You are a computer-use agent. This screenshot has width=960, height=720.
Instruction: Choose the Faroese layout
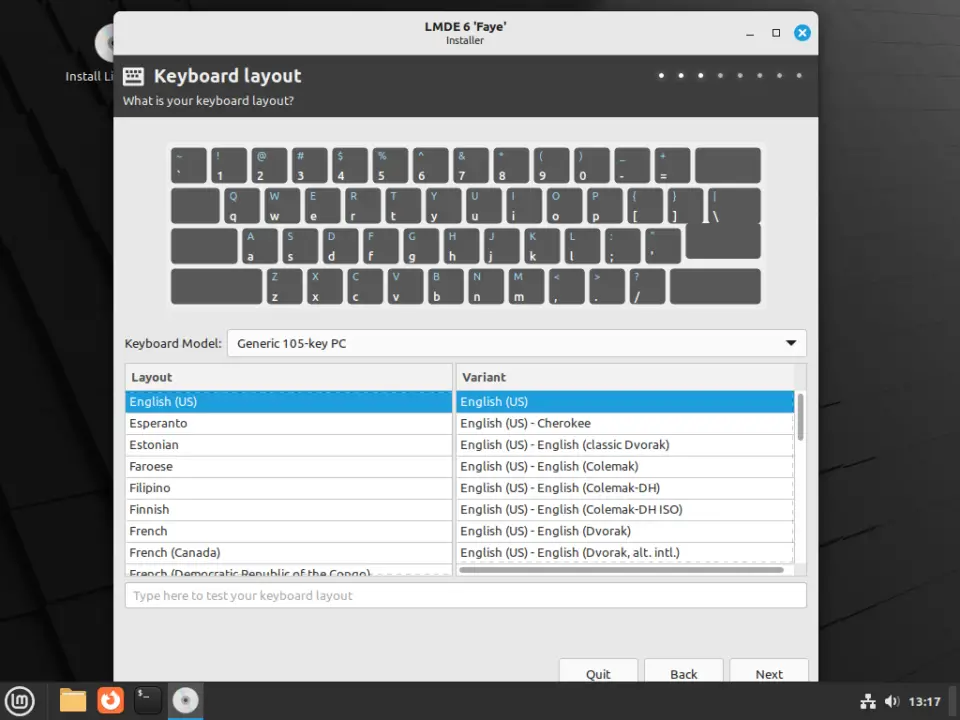point(289,467)
